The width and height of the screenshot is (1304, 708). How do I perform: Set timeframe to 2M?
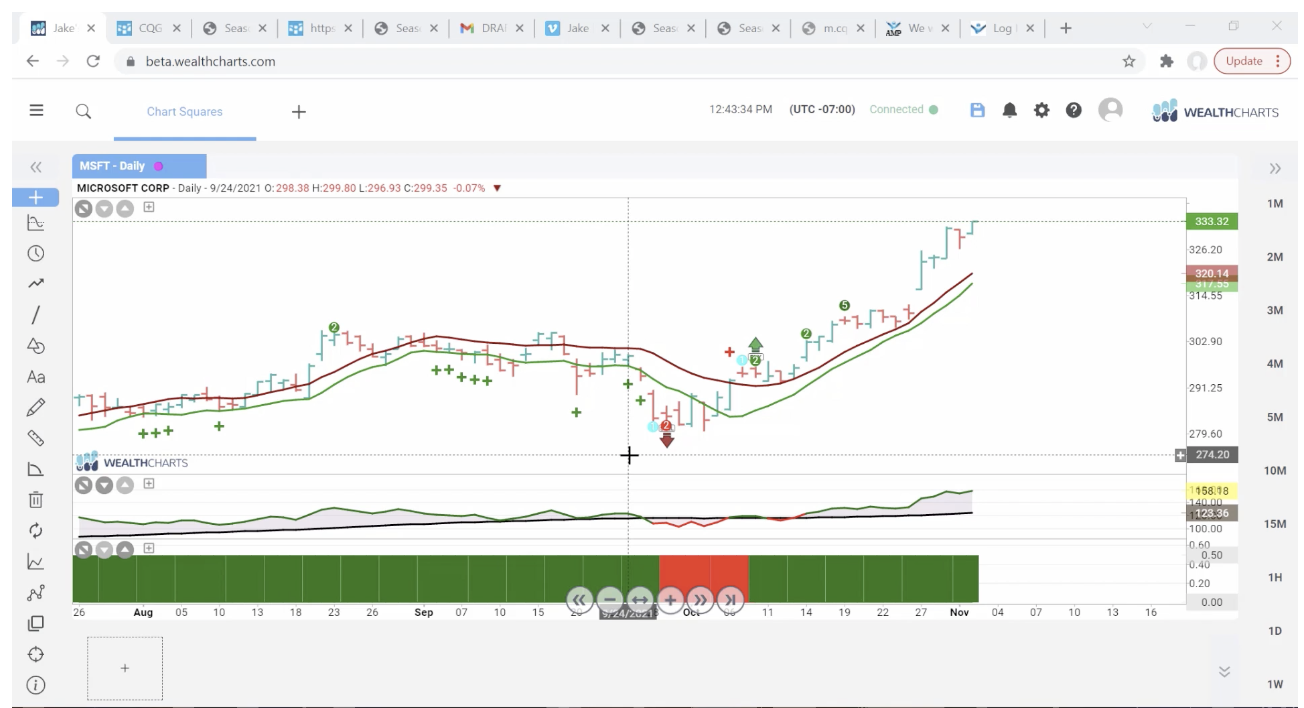1275,257
